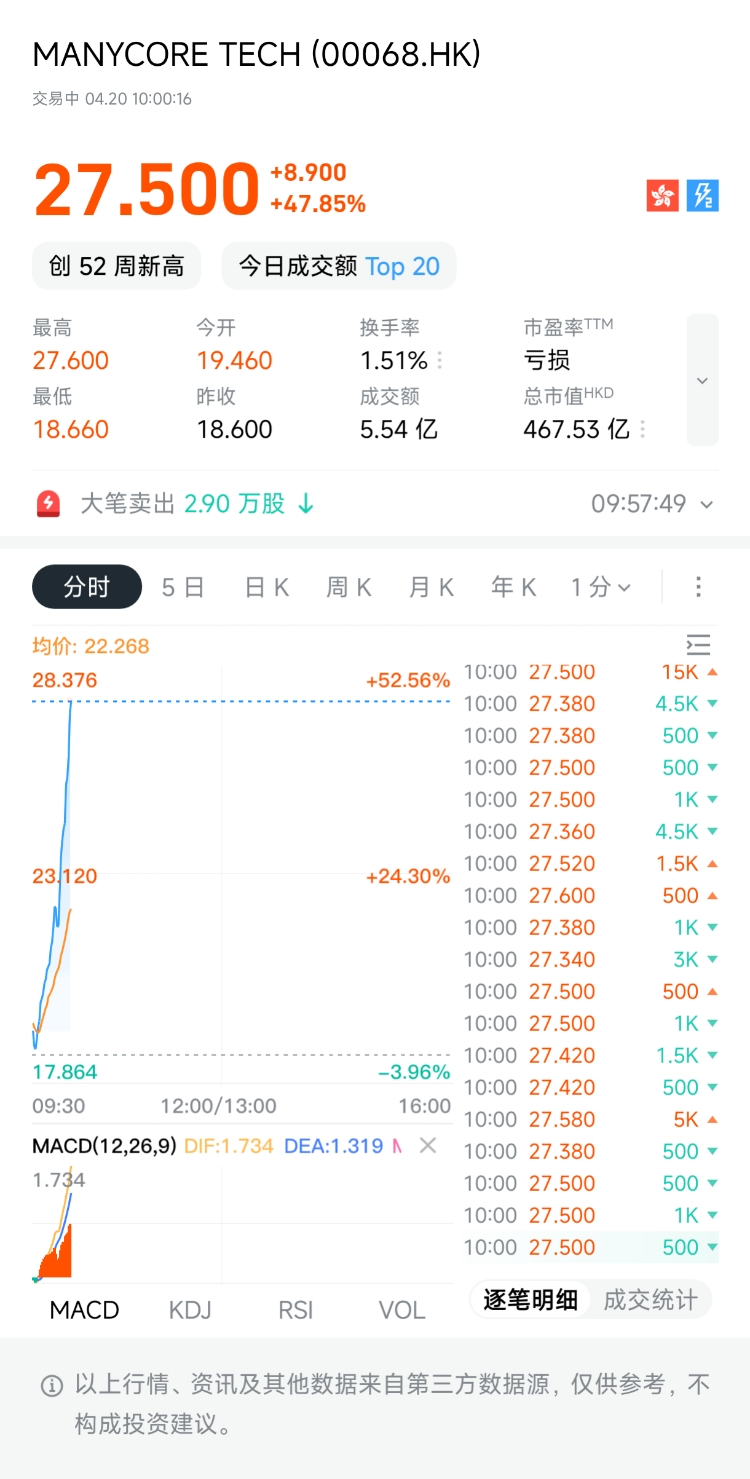This screenshot has height=1479, width=750.
Task: Tap the dots icon next to 总市值 467.53 亿
Action: pos(642,430)
